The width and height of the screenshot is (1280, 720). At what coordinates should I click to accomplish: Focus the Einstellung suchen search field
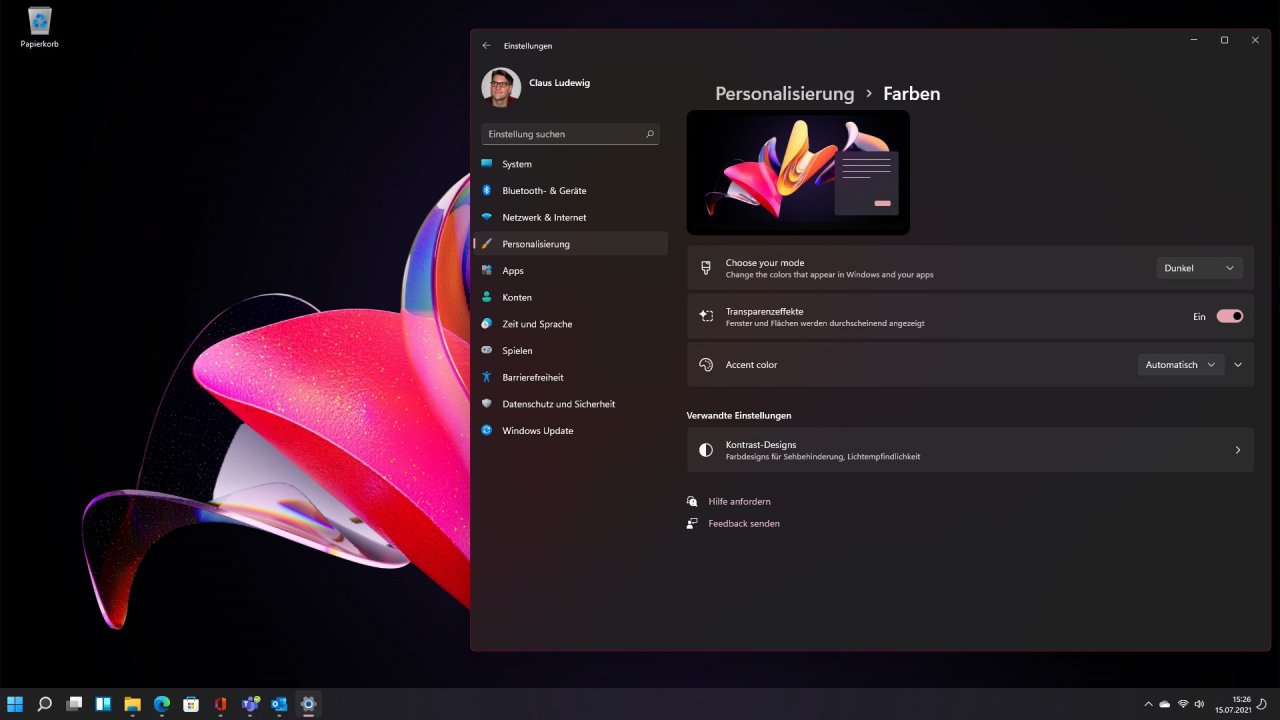coord(570,134)
